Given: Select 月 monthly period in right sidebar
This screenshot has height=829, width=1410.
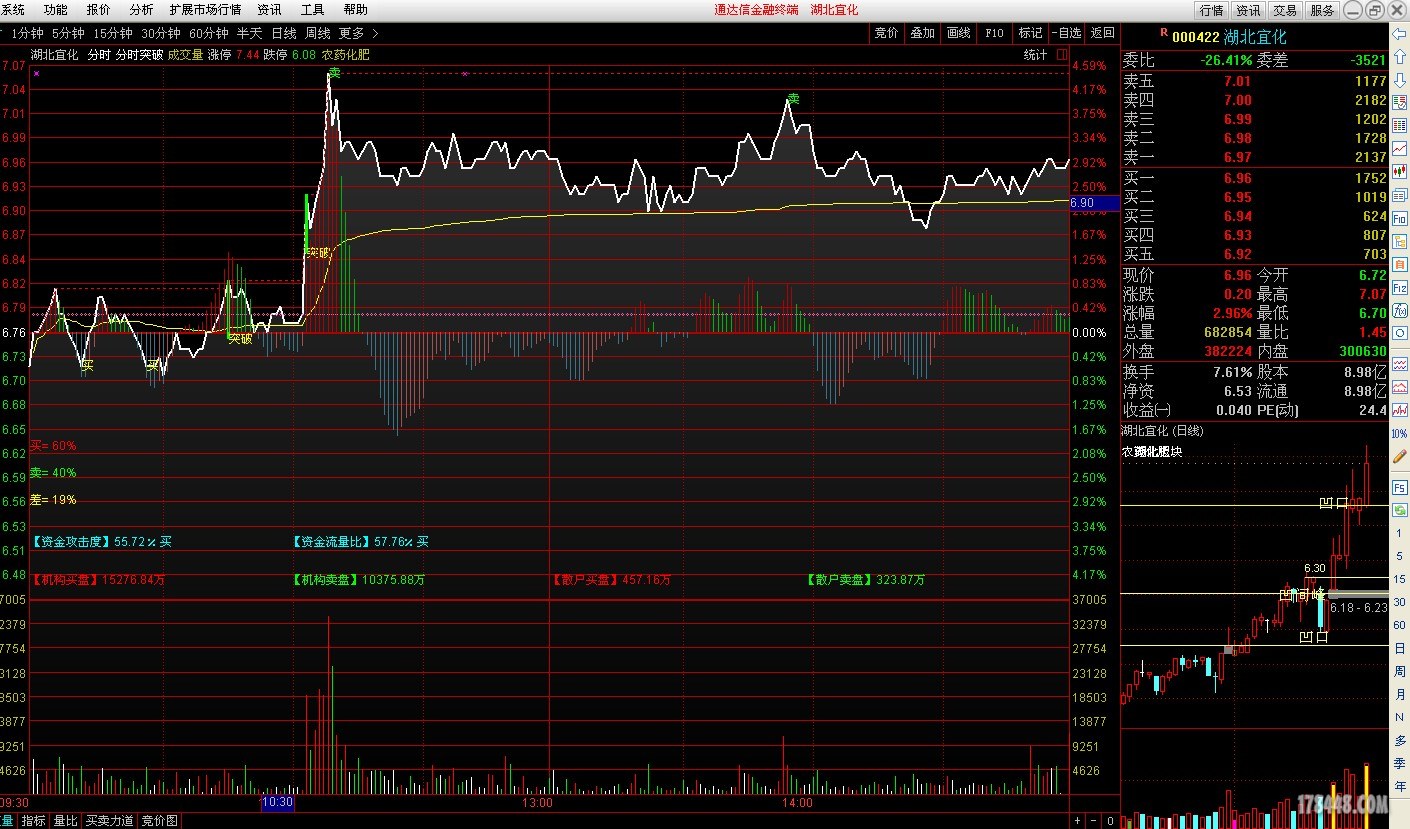Looking at the screenshot, I should (1399, 694).
